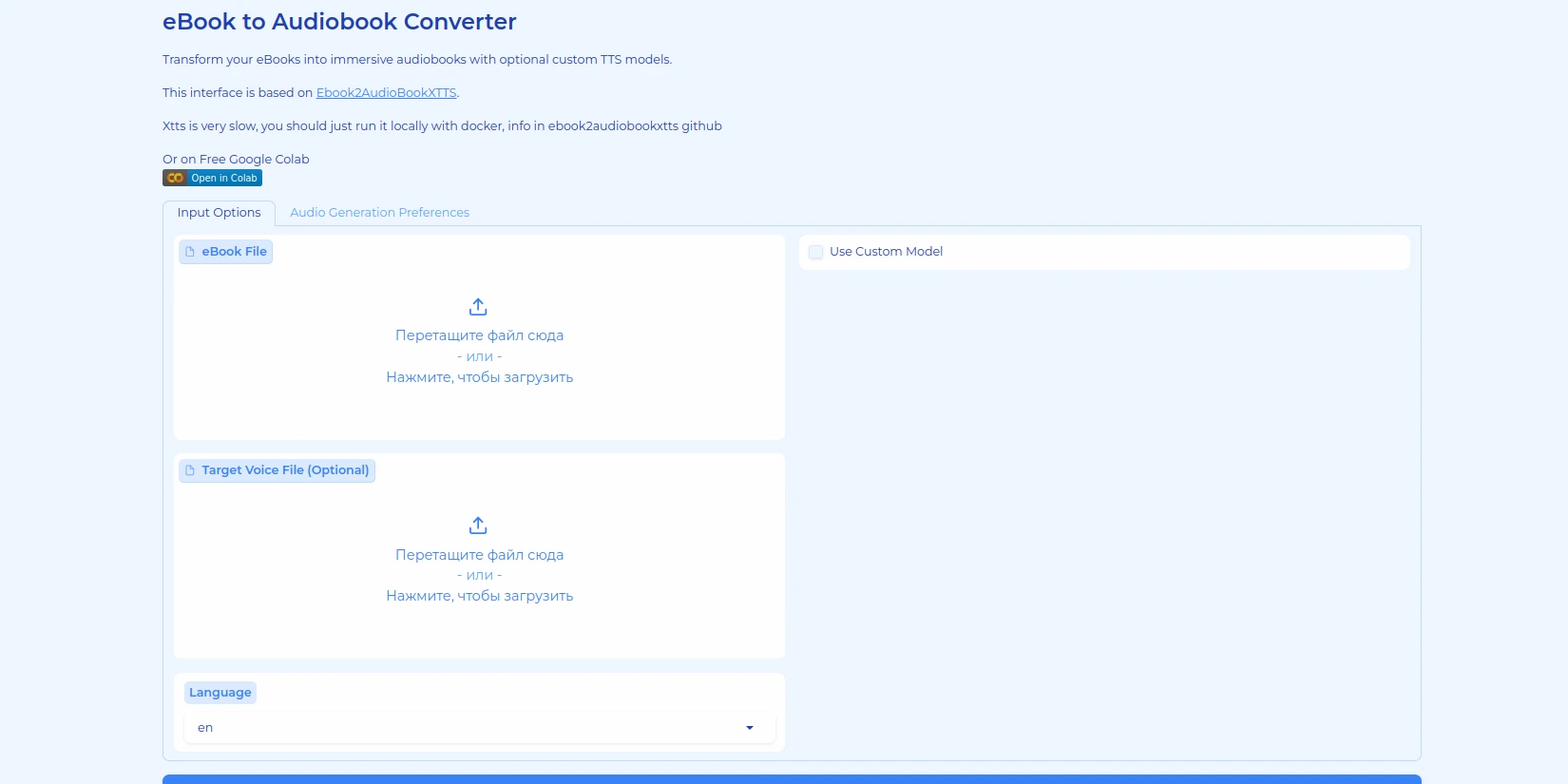
Task: Click the document icon beside Target Voice File label
Action: point(190,470)
